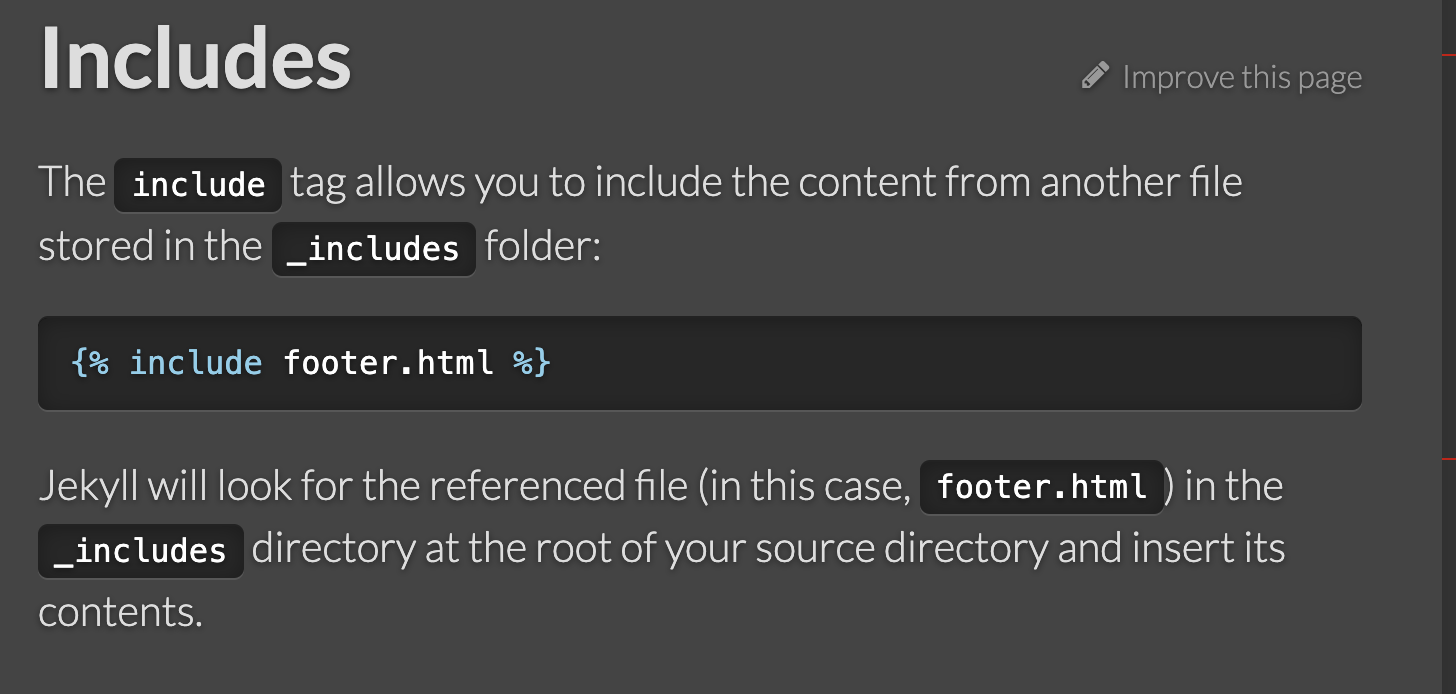Click the "_includes" code label before "directory"
The height and width of the screenshot is (694, 1456).
coord(141,551)
